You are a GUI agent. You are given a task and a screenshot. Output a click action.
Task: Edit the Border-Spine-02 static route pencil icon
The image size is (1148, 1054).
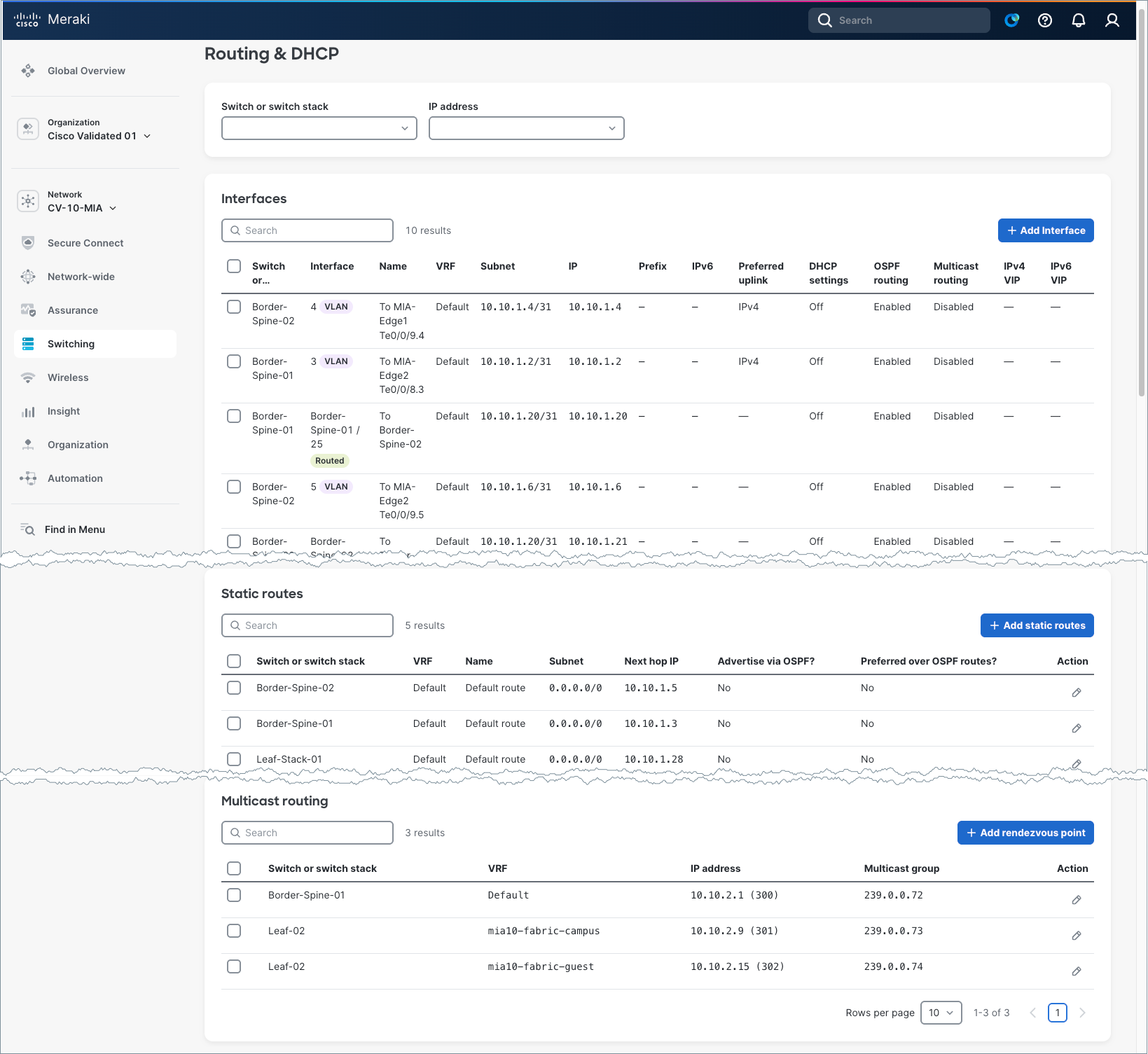(x=1077, y=693)
